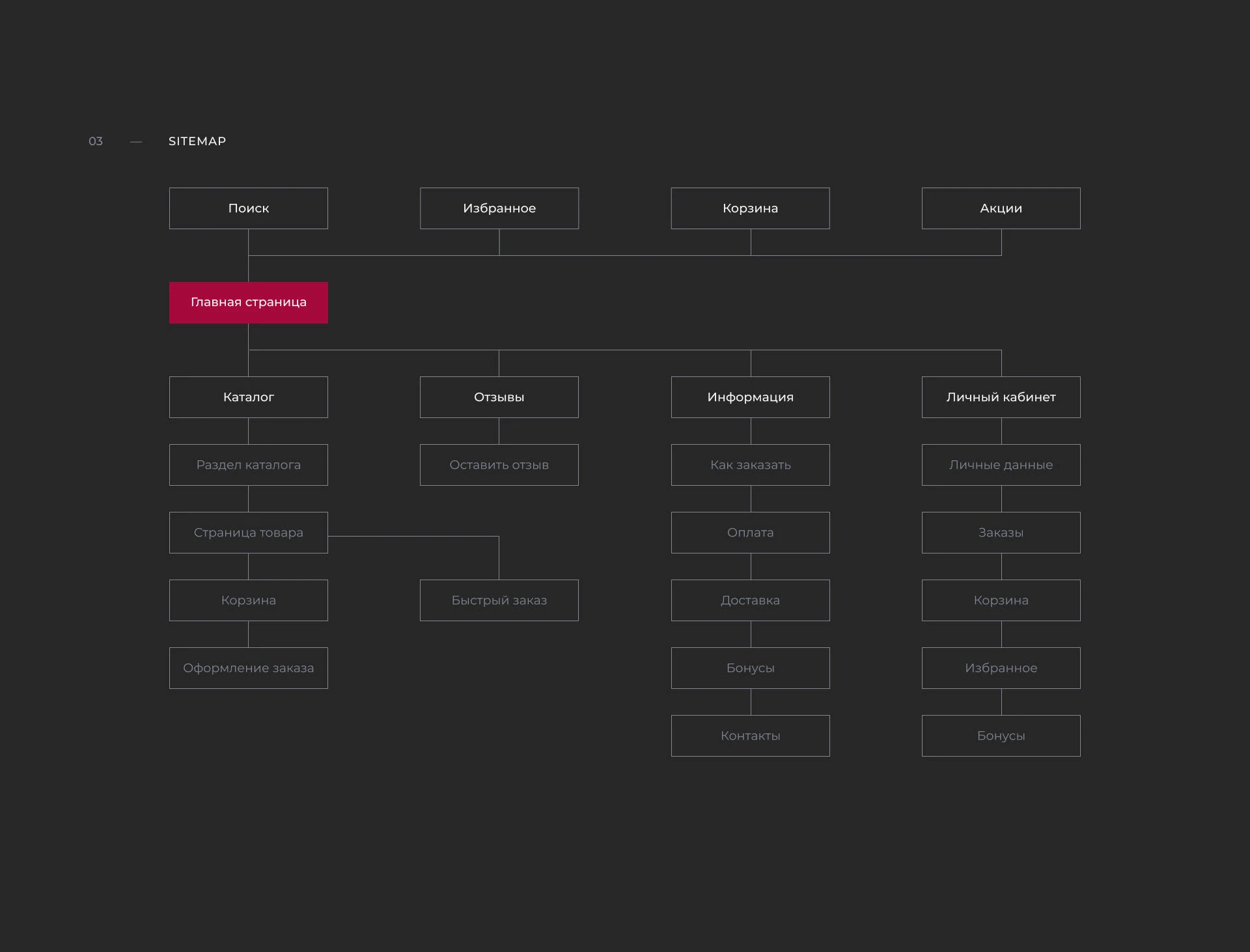Select Оформление заказа node

click(248, 668)
